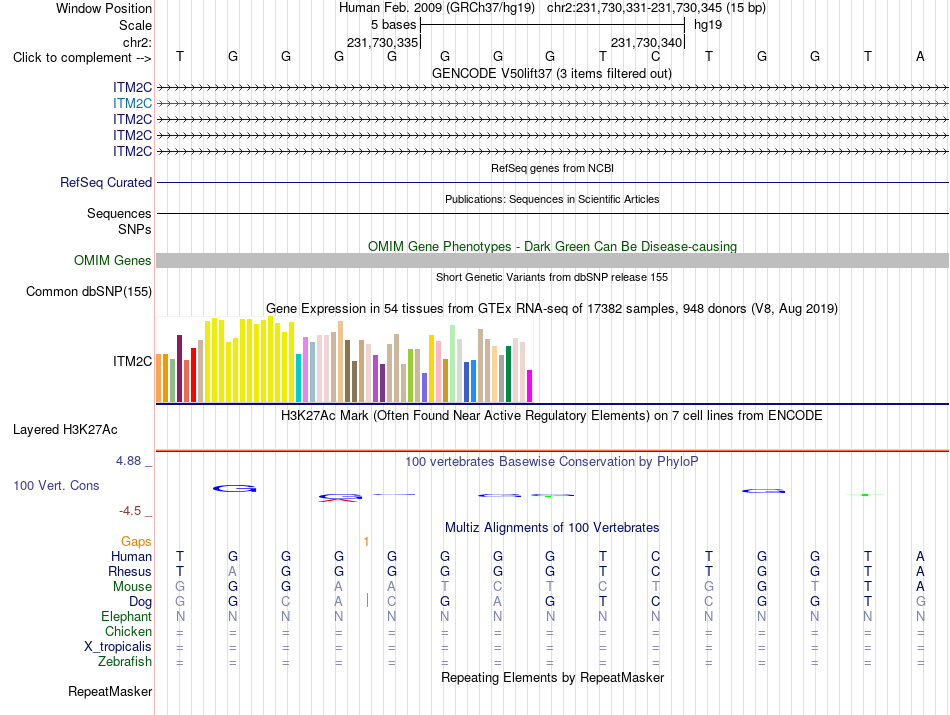Click the -4.5 PhyloP lower limit value
This screenshot has height=715, width=950.
(x=130, y=511)
